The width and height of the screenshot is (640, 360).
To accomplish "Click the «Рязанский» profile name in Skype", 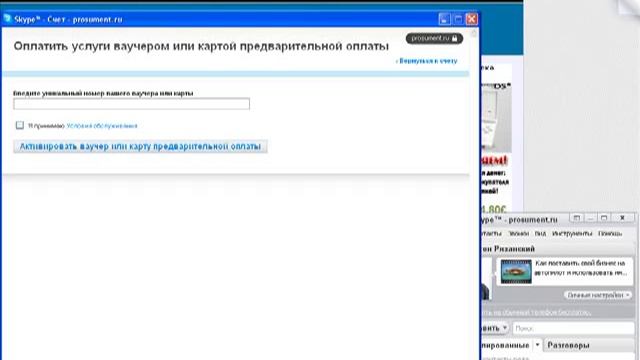I will point(514,249).
